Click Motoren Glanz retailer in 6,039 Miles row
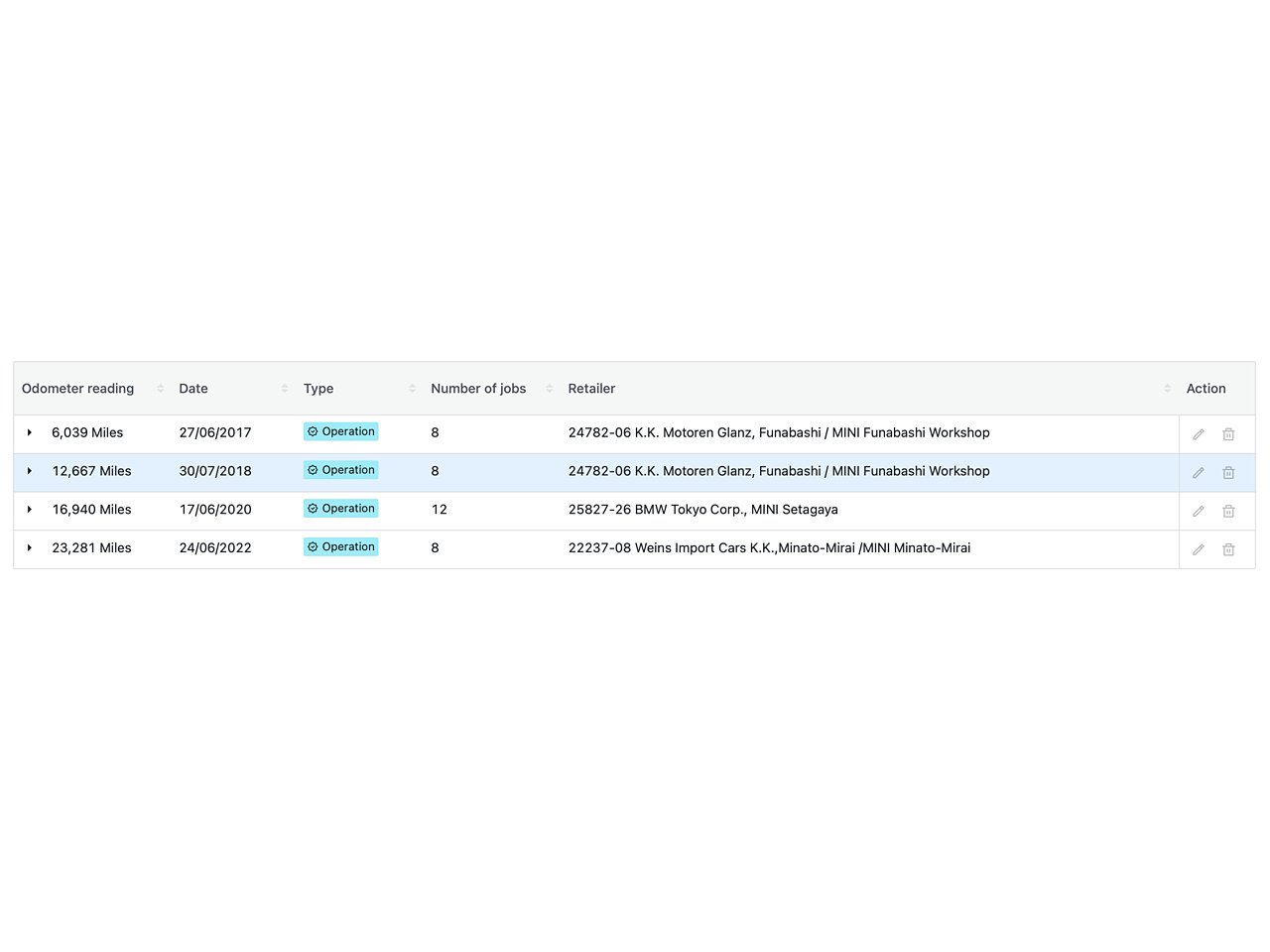This screenshot has width=1270, height=952. 779,432
